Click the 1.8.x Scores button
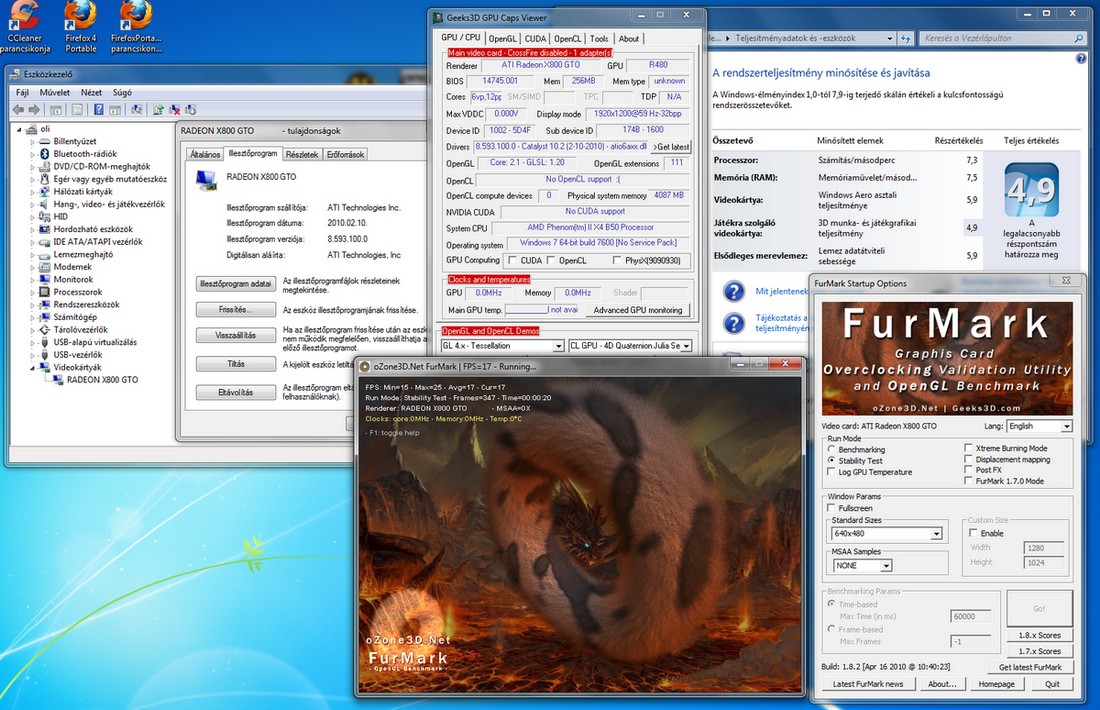 pyautogui.click(x=1039, y=635)
